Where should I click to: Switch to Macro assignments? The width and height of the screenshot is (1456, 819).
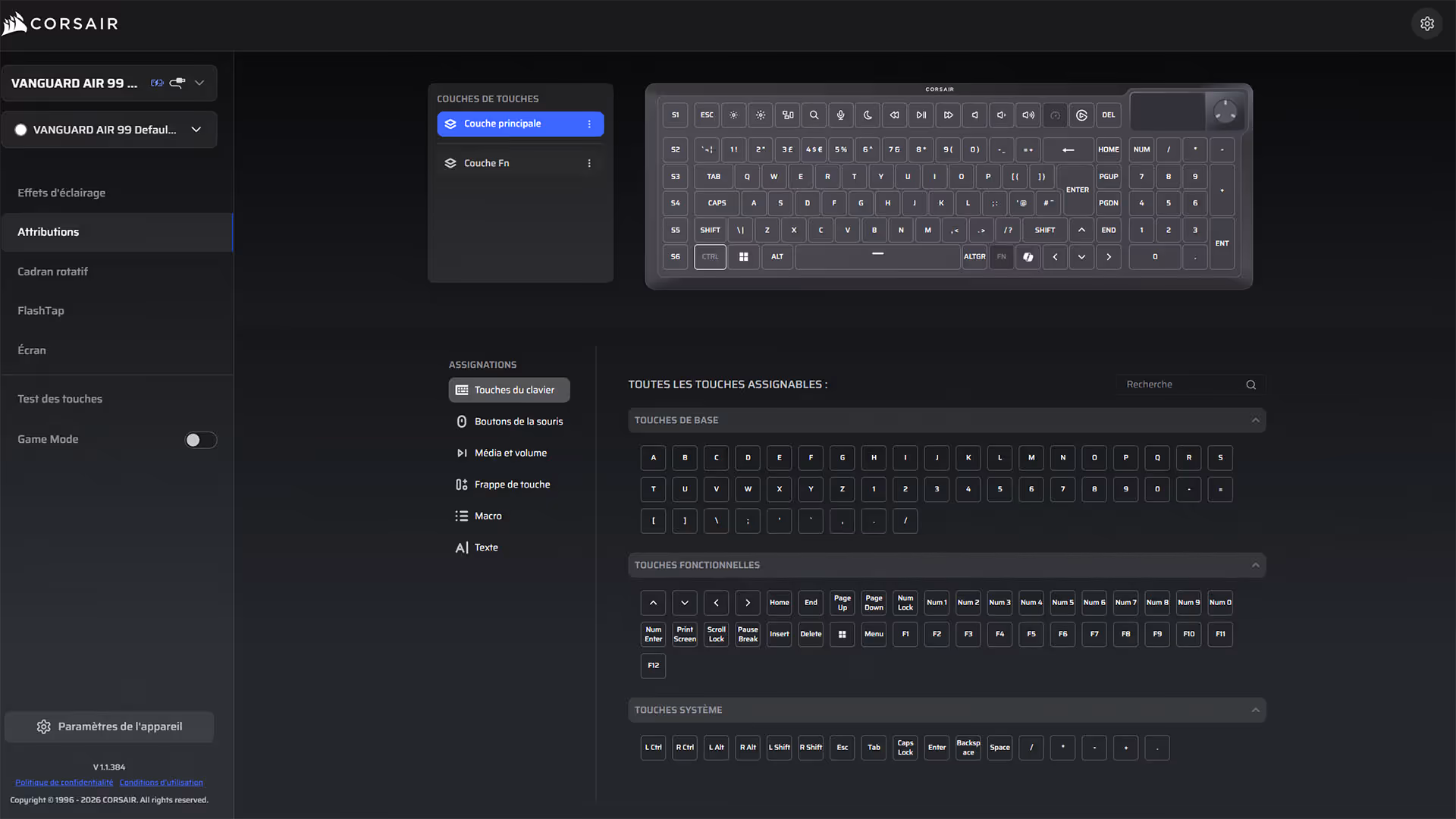tap(509, 516)
